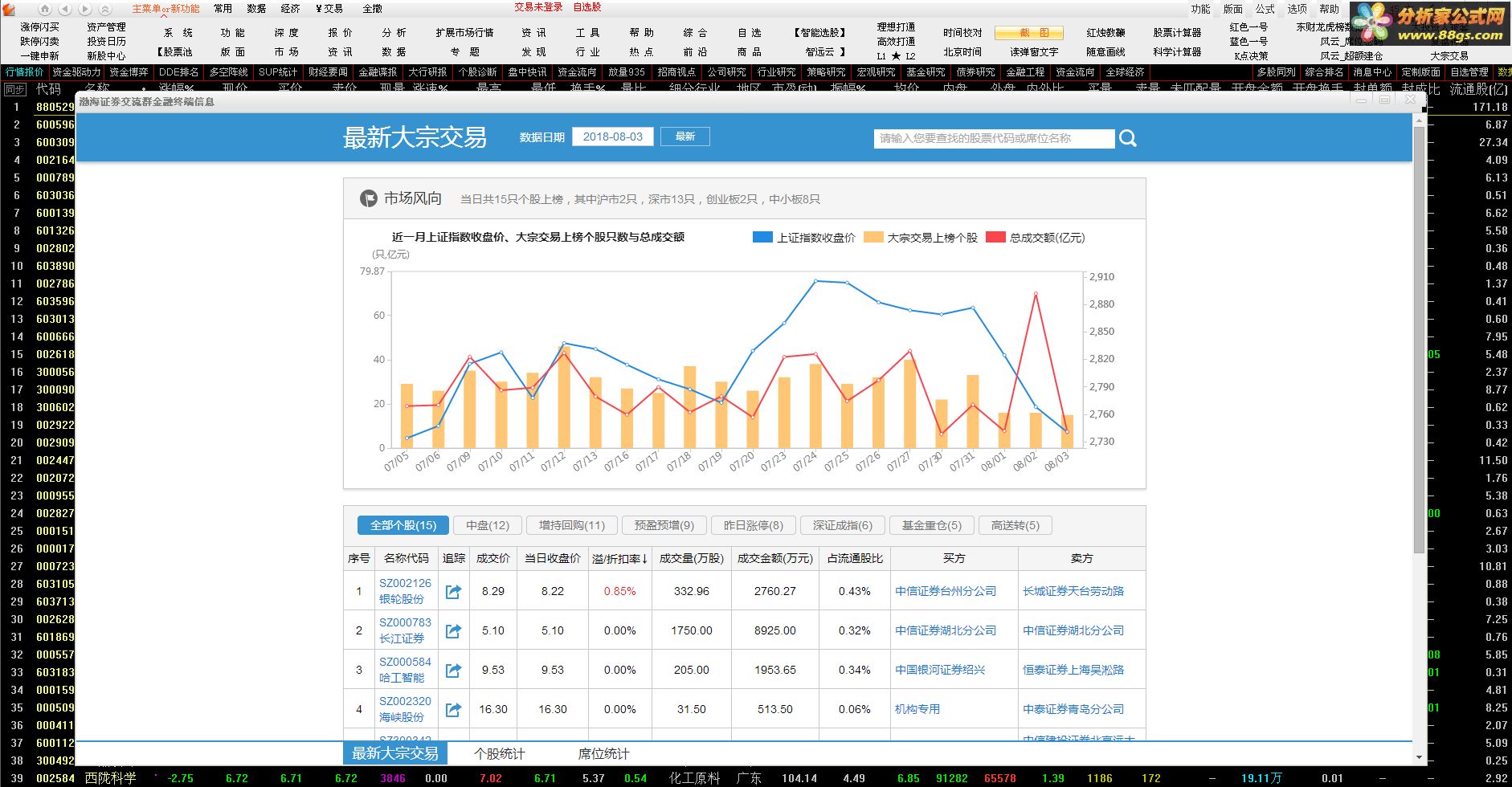
Task: Click the Home icon in the top toolbar
Action: [45, 9]
